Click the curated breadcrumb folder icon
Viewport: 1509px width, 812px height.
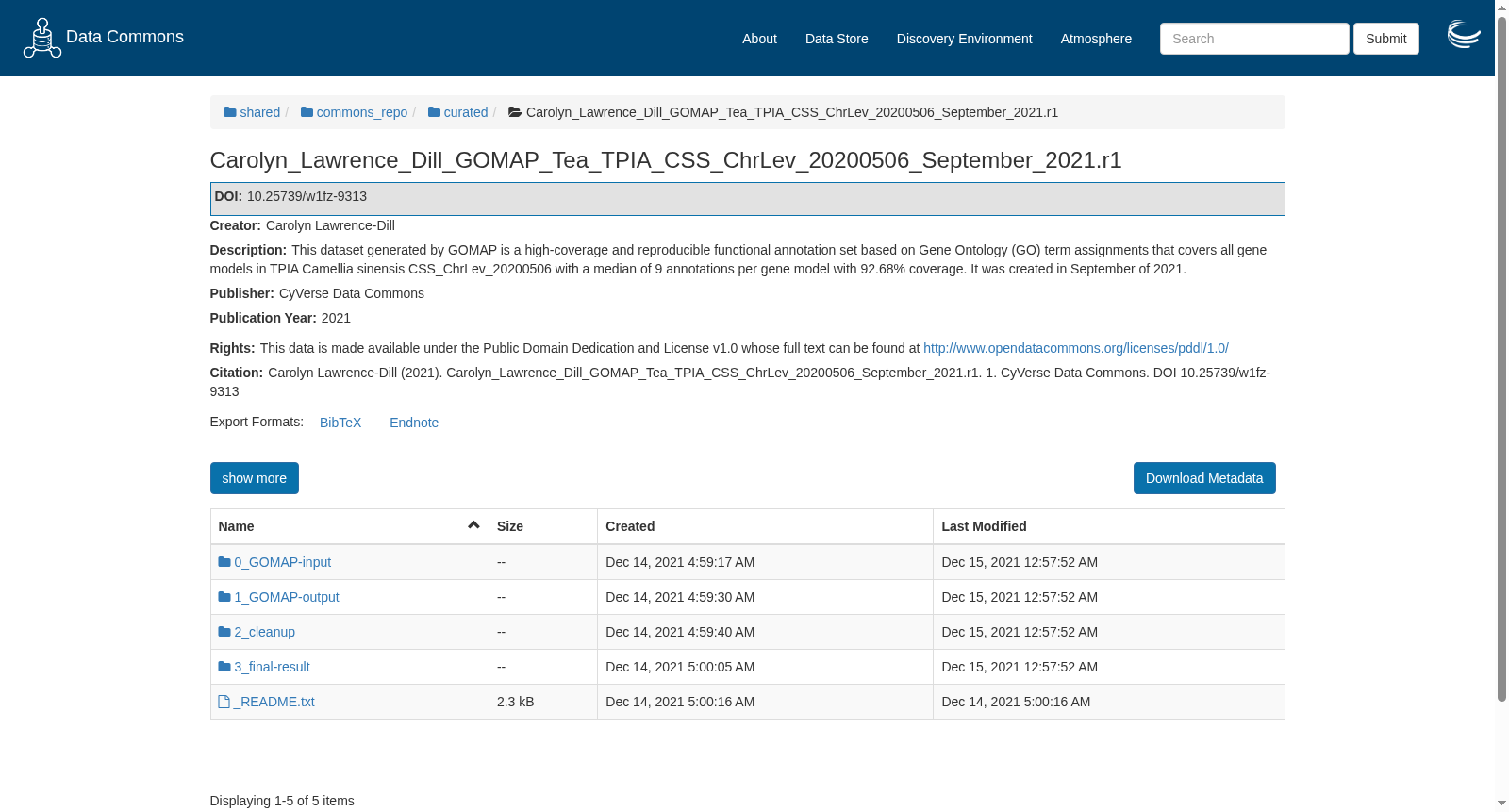pyautogui.click(x=434, y=112)
